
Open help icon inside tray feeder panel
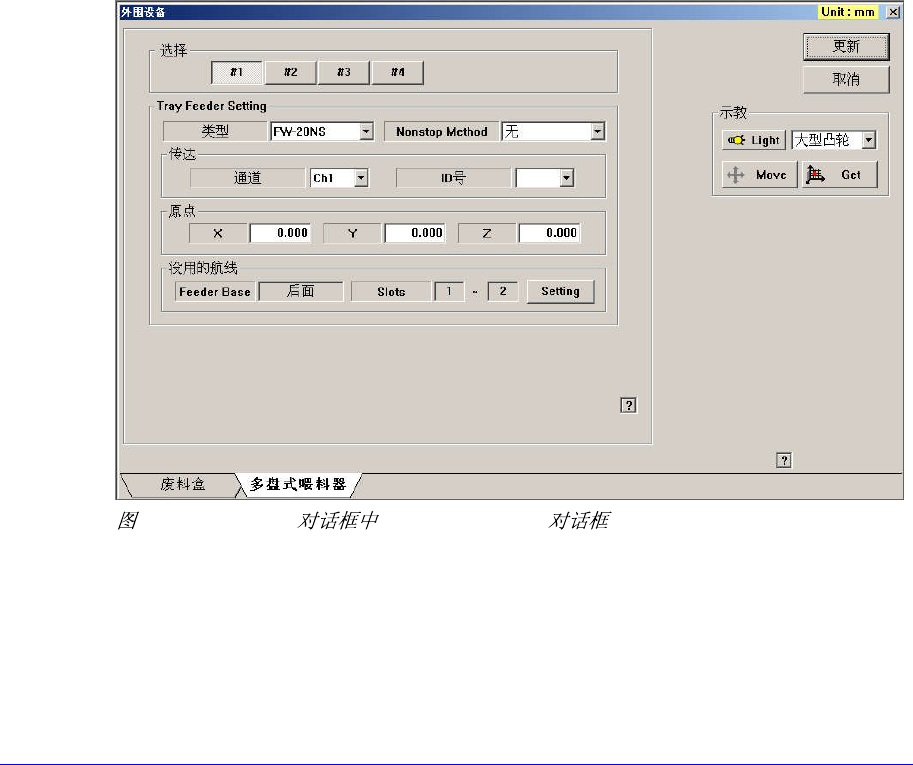point(628,405)
